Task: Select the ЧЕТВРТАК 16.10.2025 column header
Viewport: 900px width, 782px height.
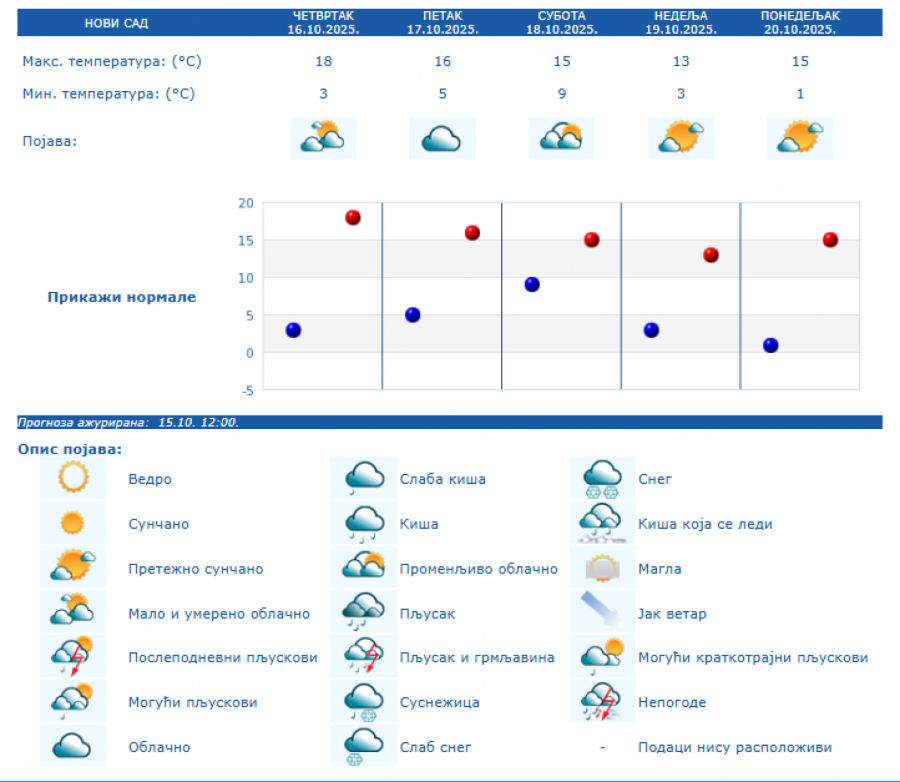Action: coord(323,23)
